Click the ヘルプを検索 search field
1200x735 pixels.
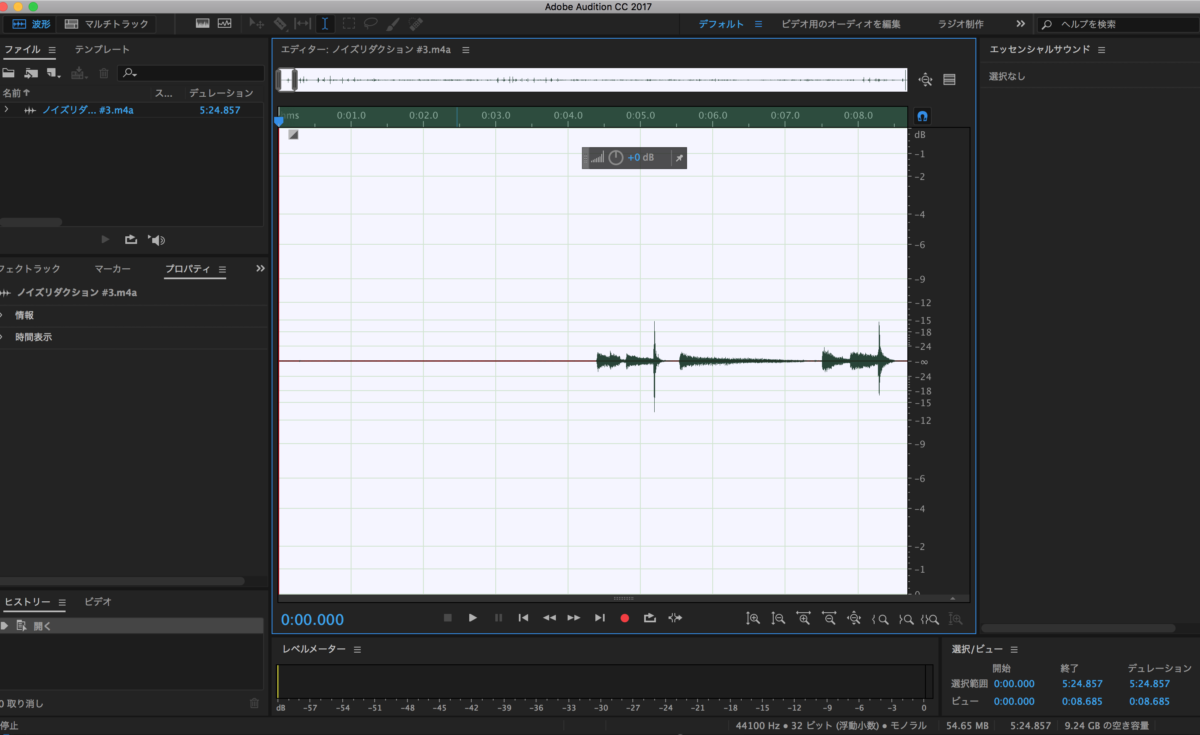pyautogui.click(x=1116, y=23)
